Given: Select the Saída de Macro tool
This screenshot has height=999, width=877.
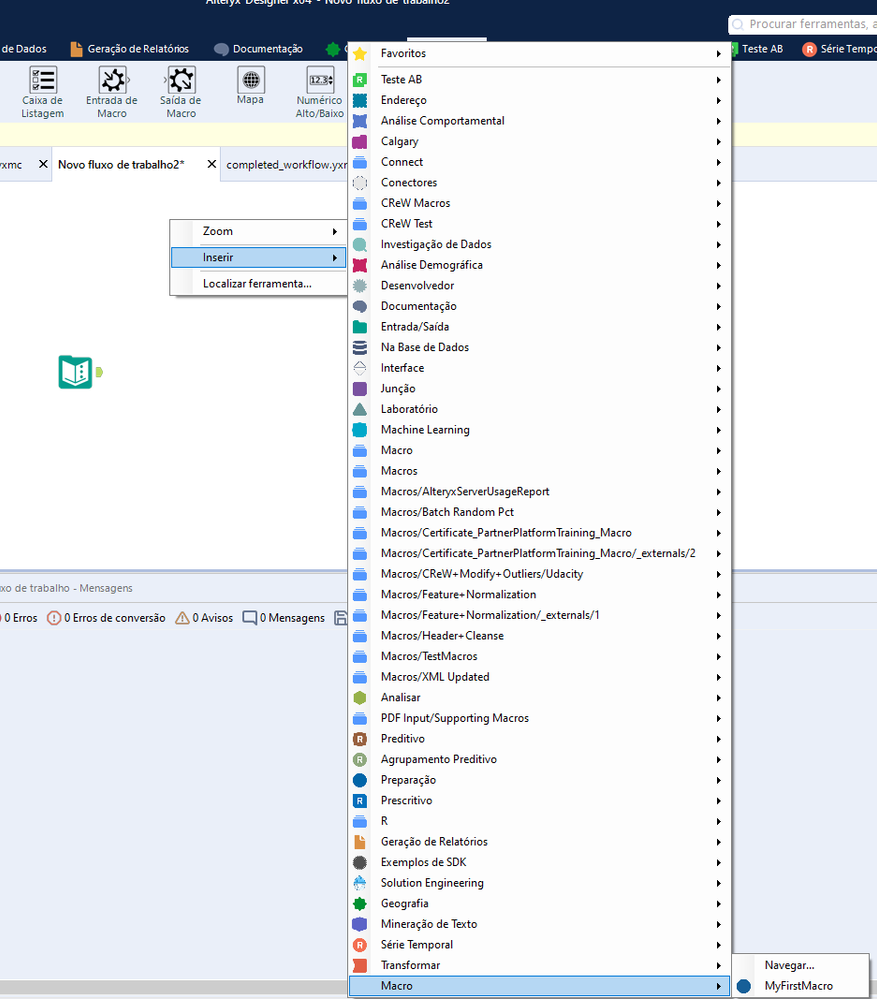Looking at the screenshot, I should 181,92.
